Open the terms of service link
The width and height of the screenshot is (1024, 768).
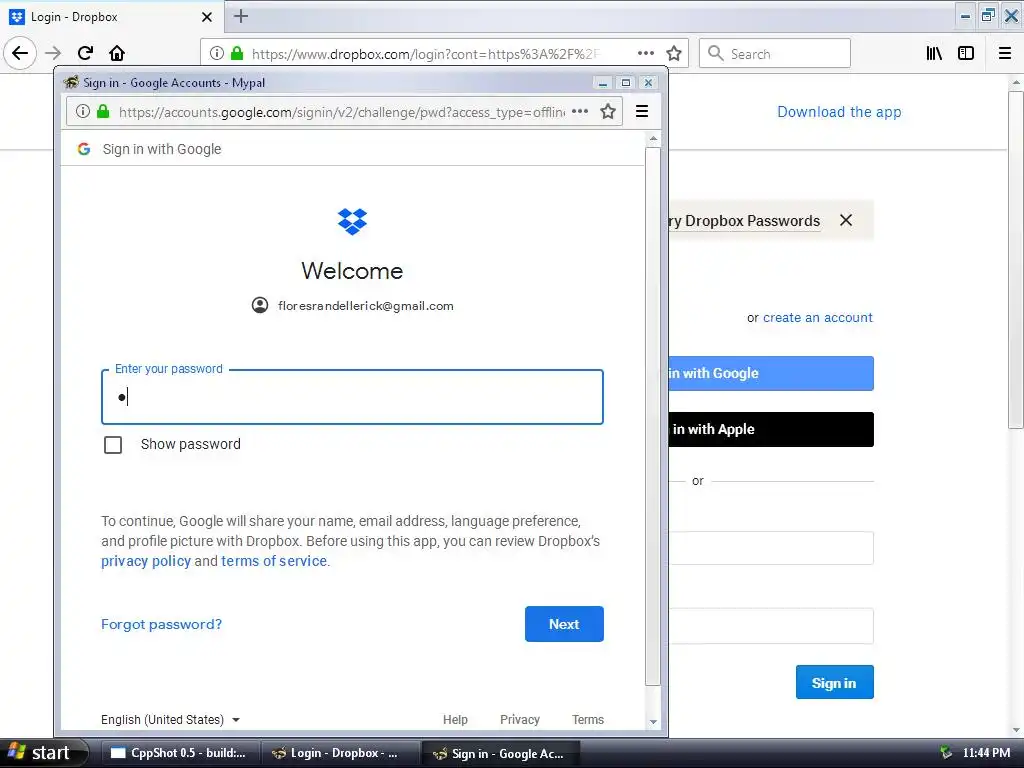[x=274, y=561]
